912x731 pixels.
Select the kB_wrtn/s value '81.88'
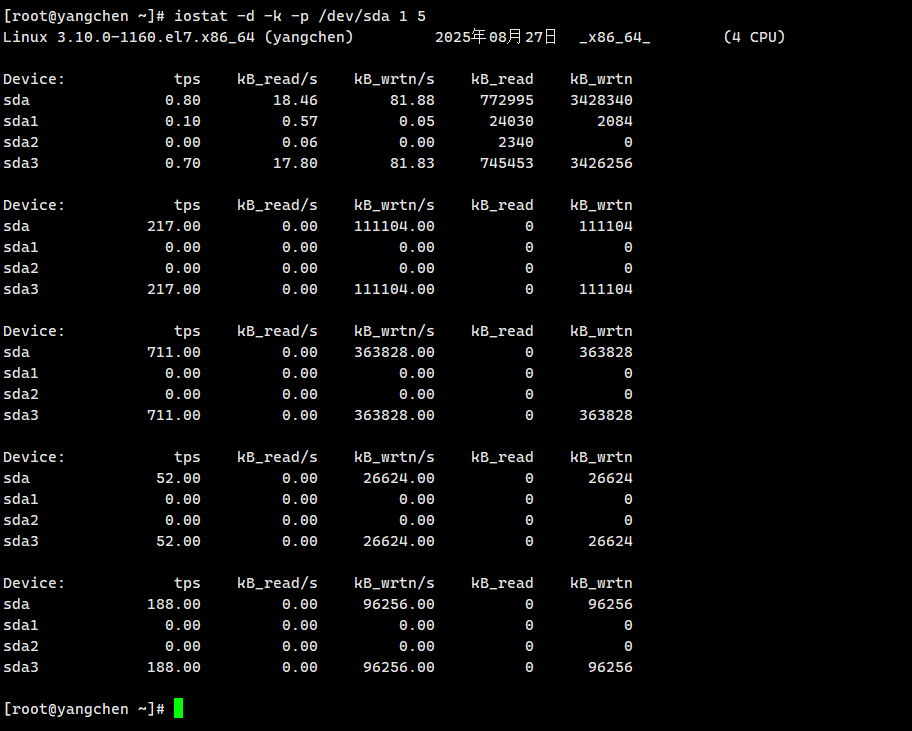(x=412, y=100)
